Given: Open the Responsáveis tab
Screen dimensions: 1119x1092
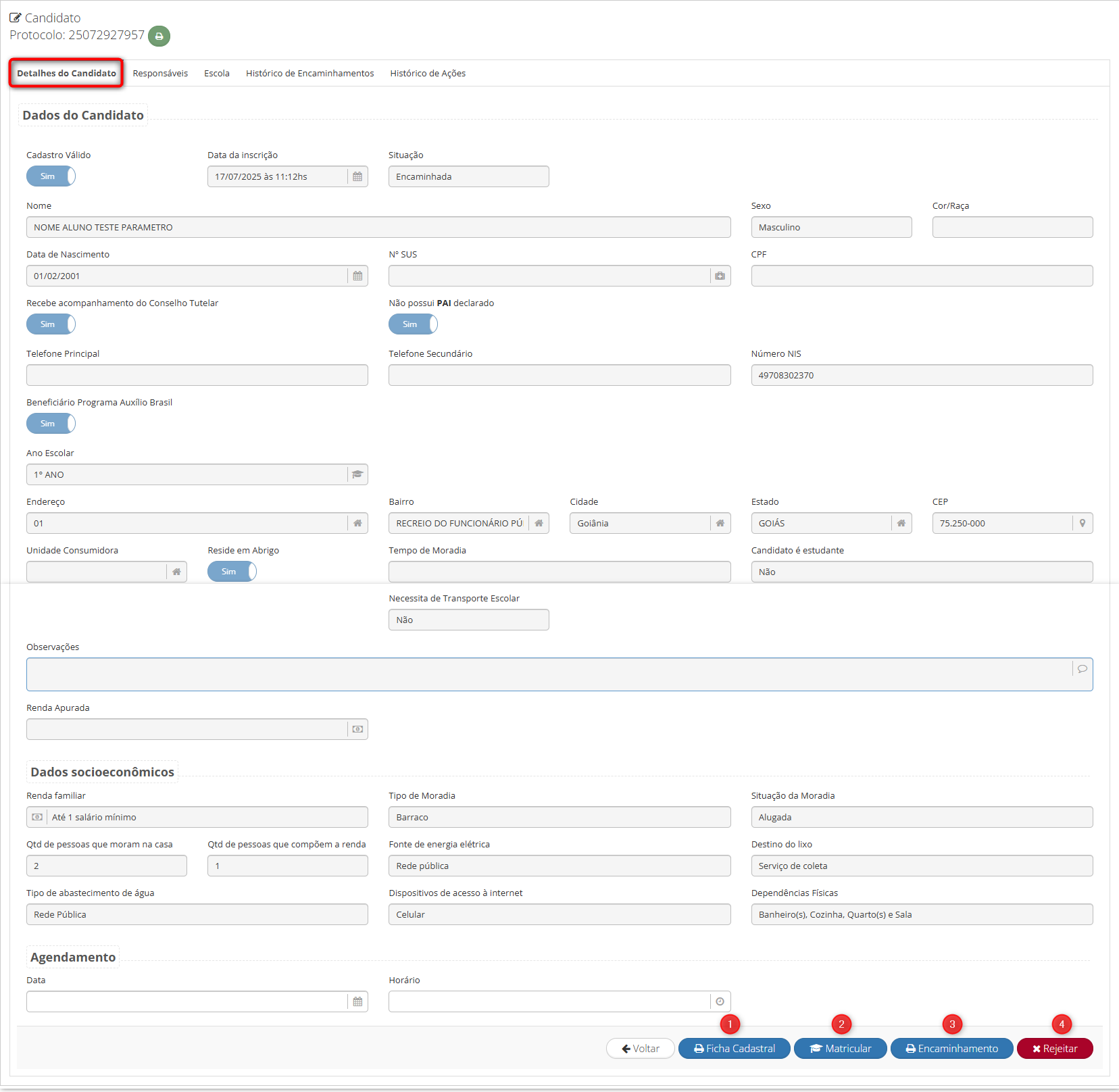Looking at the screenshot, I should [x=160, y=74].
